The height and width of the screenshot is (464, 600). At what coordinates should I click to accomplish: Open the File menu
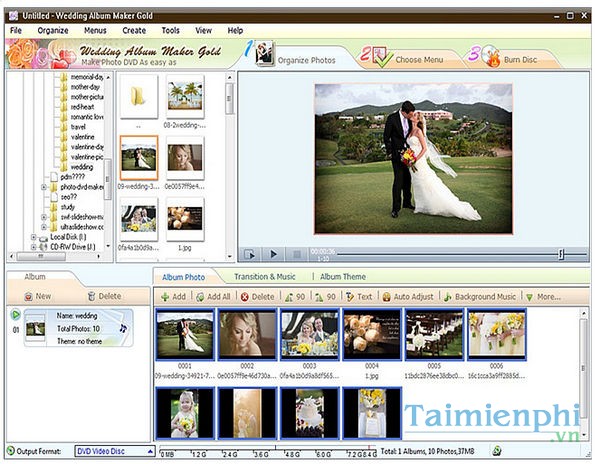[16, 30]
